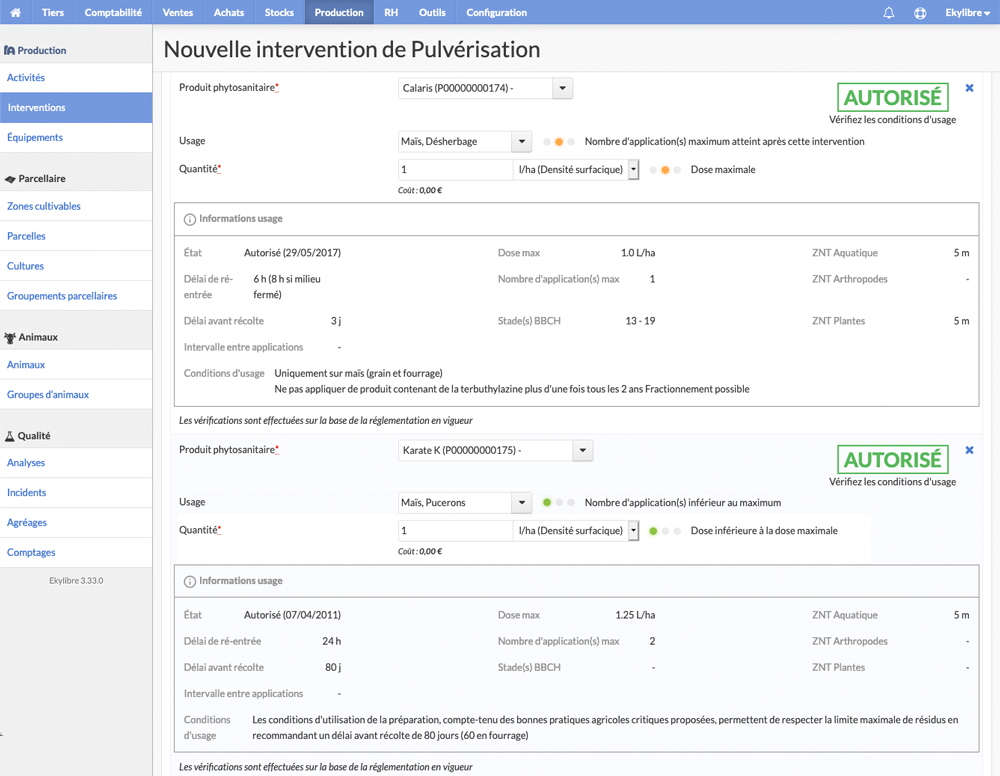Viewport: 1000px width, 776px height.
Task: Select Interventions in sidebar
Action: pyautogui.click(x=76, y=107)
